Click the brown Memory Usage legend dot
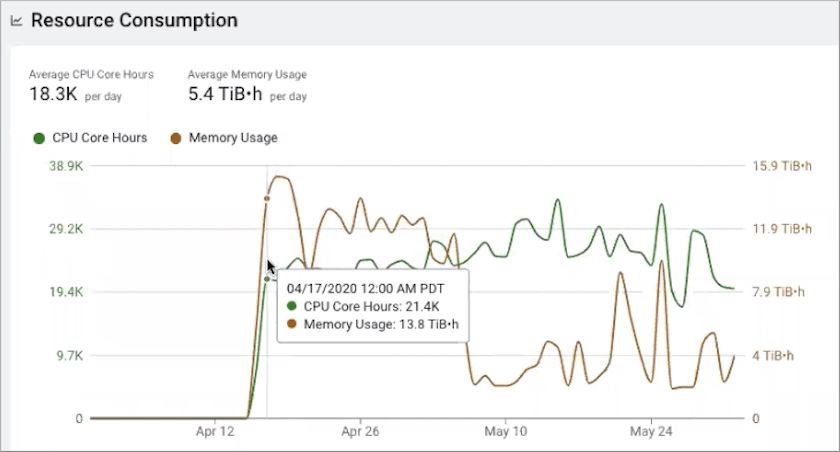The height and width of the screenshot is (452, 840). (x=175, y=138)
